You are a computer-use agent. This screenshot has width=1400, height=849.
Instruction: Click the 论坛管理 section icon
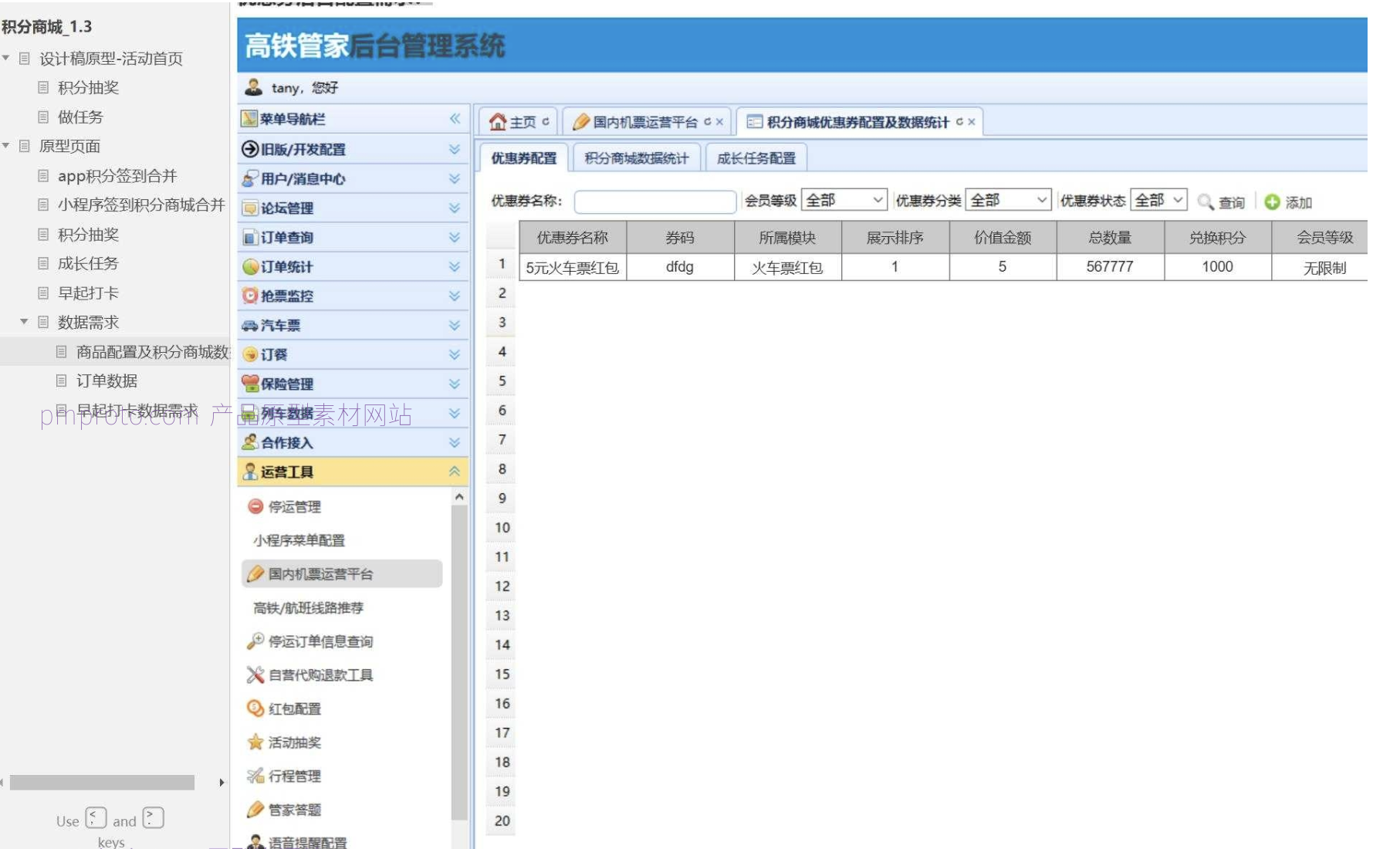[250, 208]
